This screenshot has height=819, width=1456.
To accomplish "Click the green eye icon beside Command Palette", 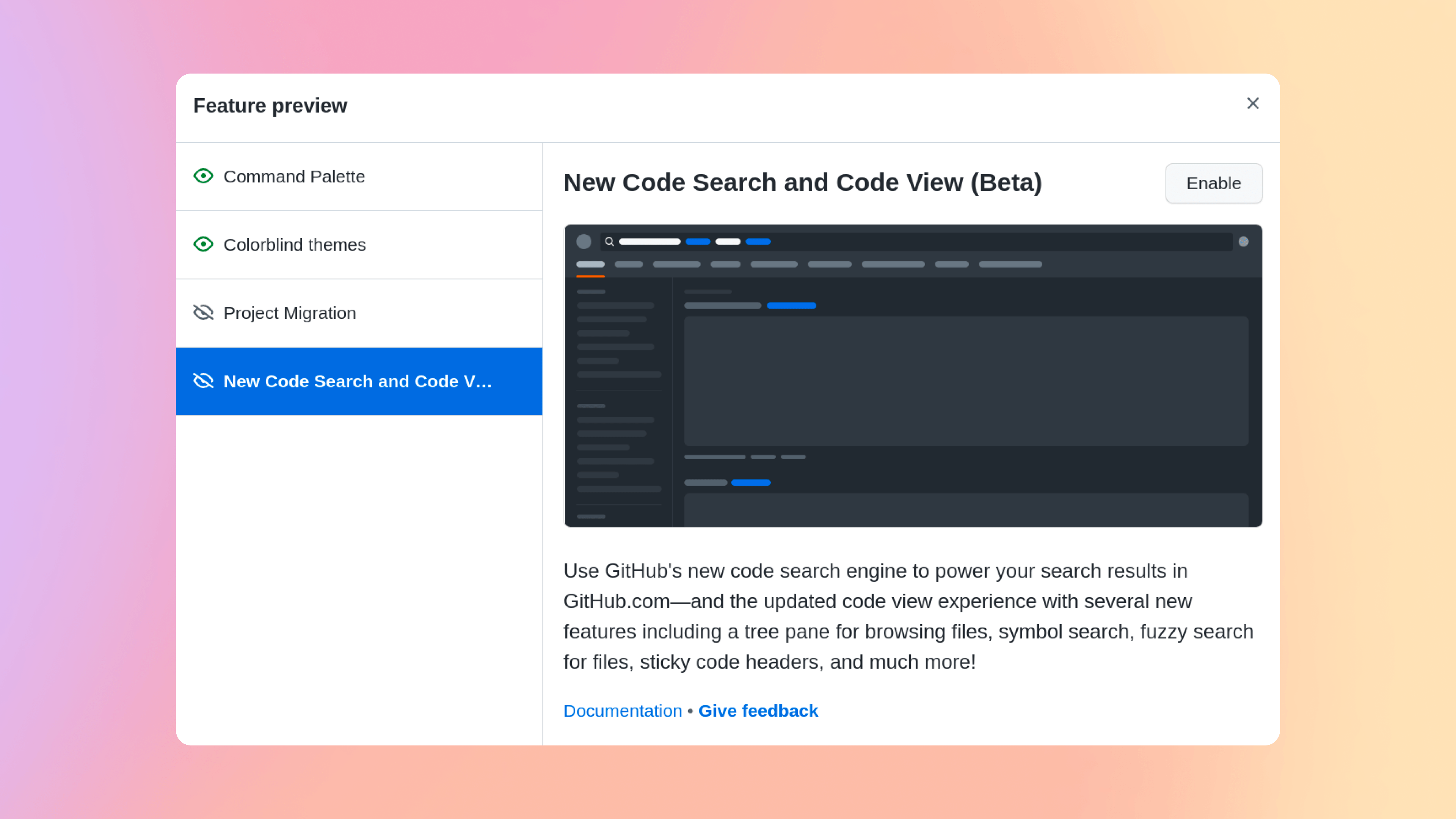I will 203,176.
